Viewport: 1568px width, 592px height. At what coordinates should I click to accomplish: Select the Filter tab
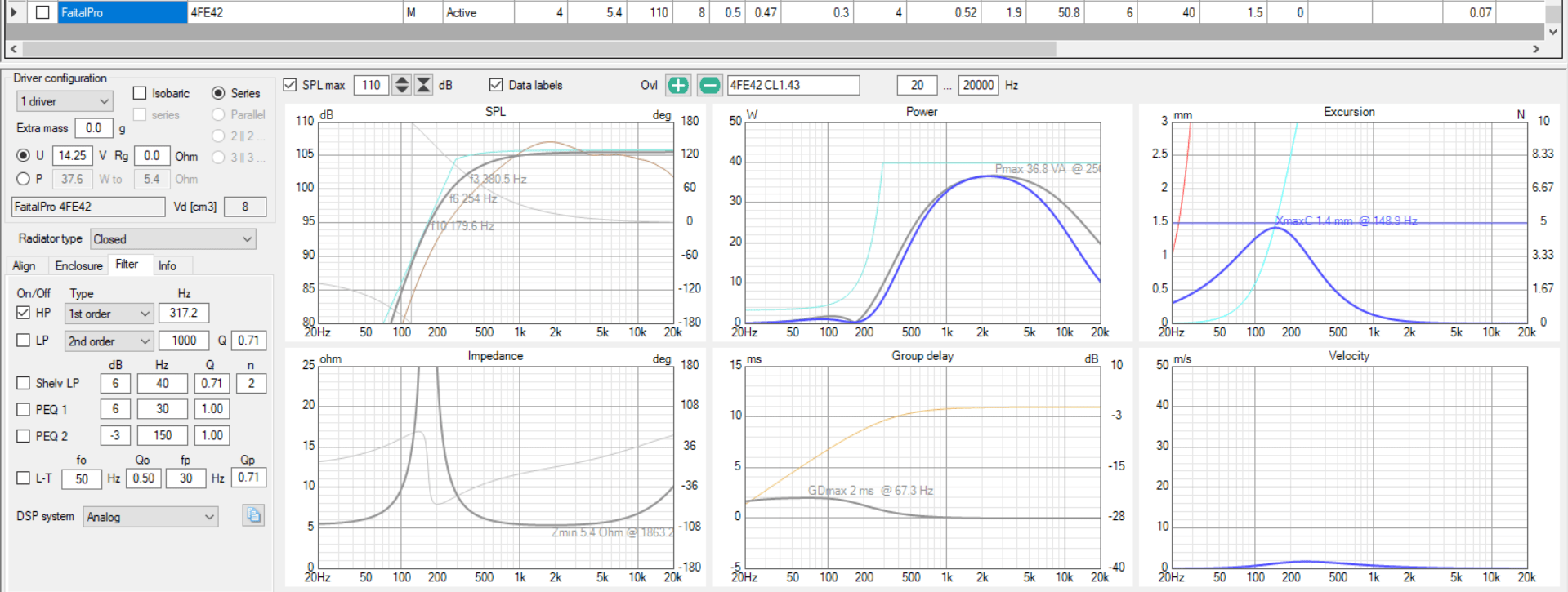click(x=127, y=265)
